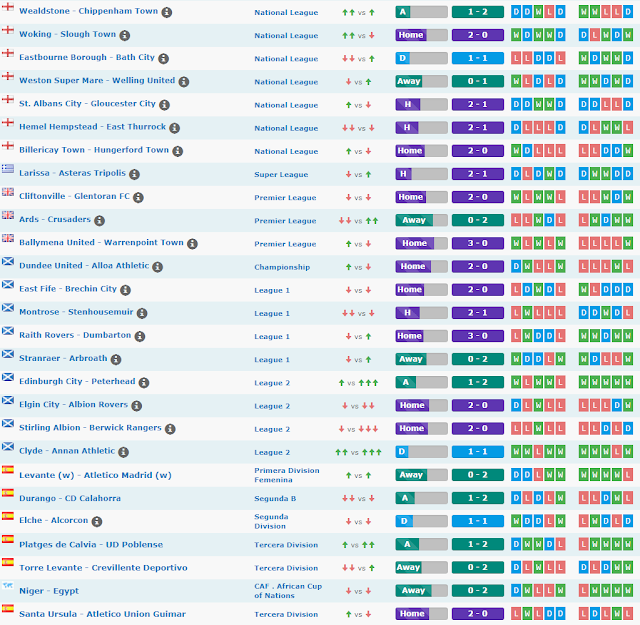The image size is (640, 625).
Task: Click Segunda Division link for Elche
Action: [271, 521]
